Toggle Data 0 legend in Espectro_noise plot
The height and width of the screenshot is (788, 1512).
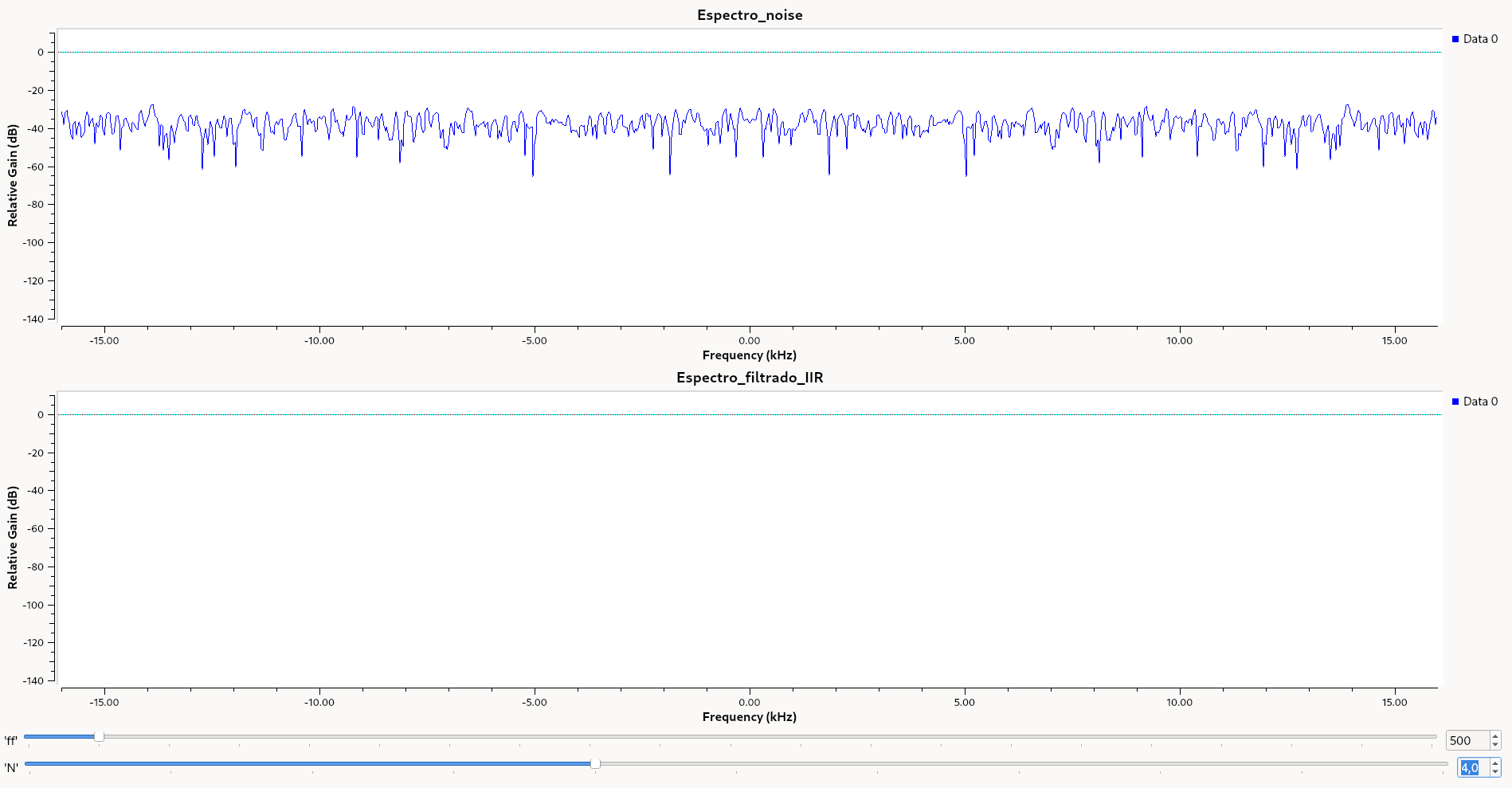(x=1475, y=39)
